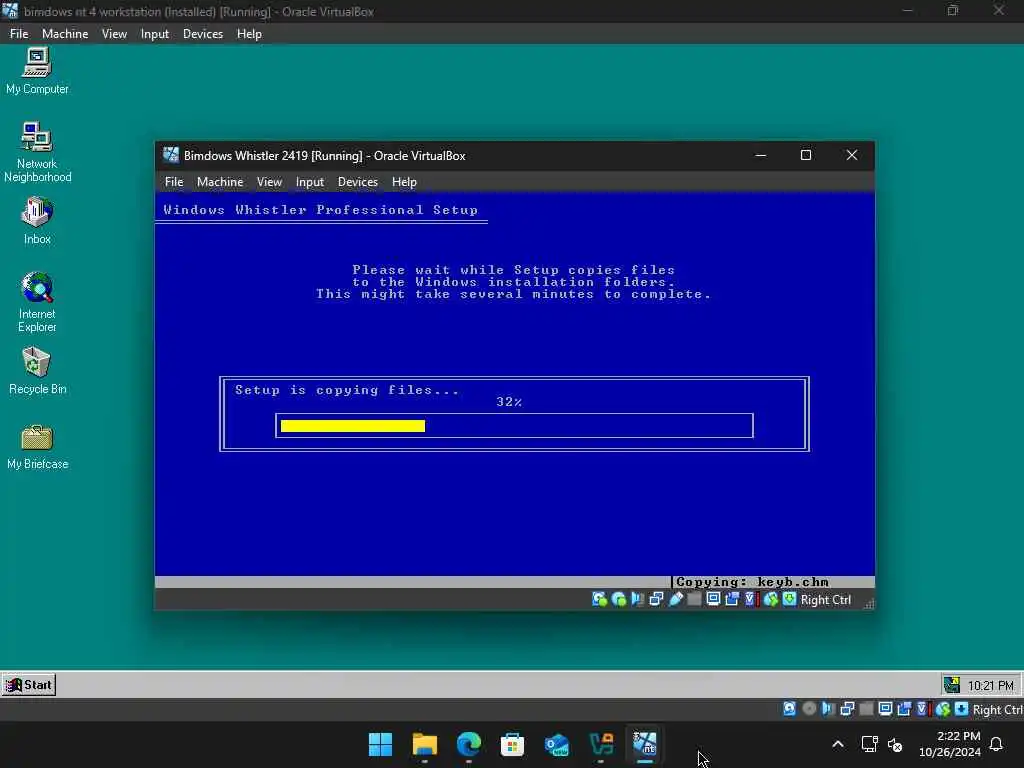Open View menu in Whistler VM window
The image size is (1024, 768).
pos(269,182)
